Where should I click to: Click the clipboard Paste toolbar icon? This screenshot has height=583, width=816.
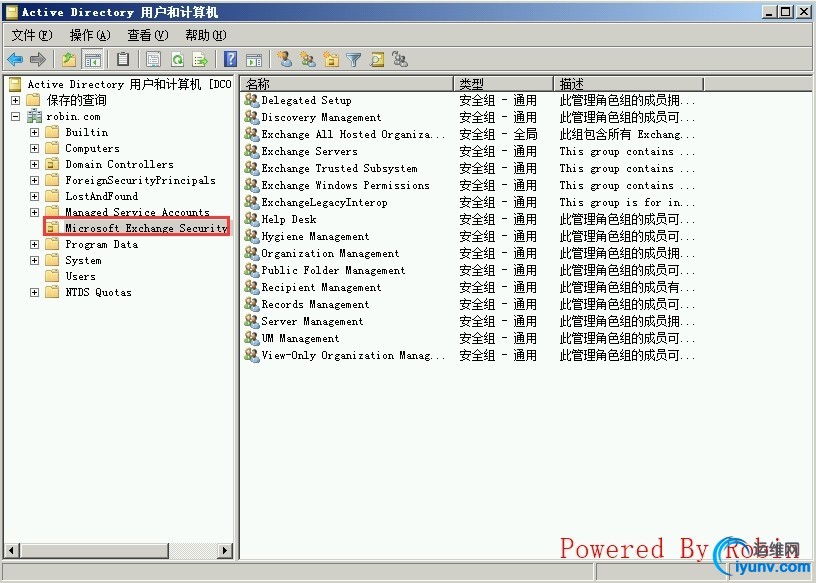123,59
